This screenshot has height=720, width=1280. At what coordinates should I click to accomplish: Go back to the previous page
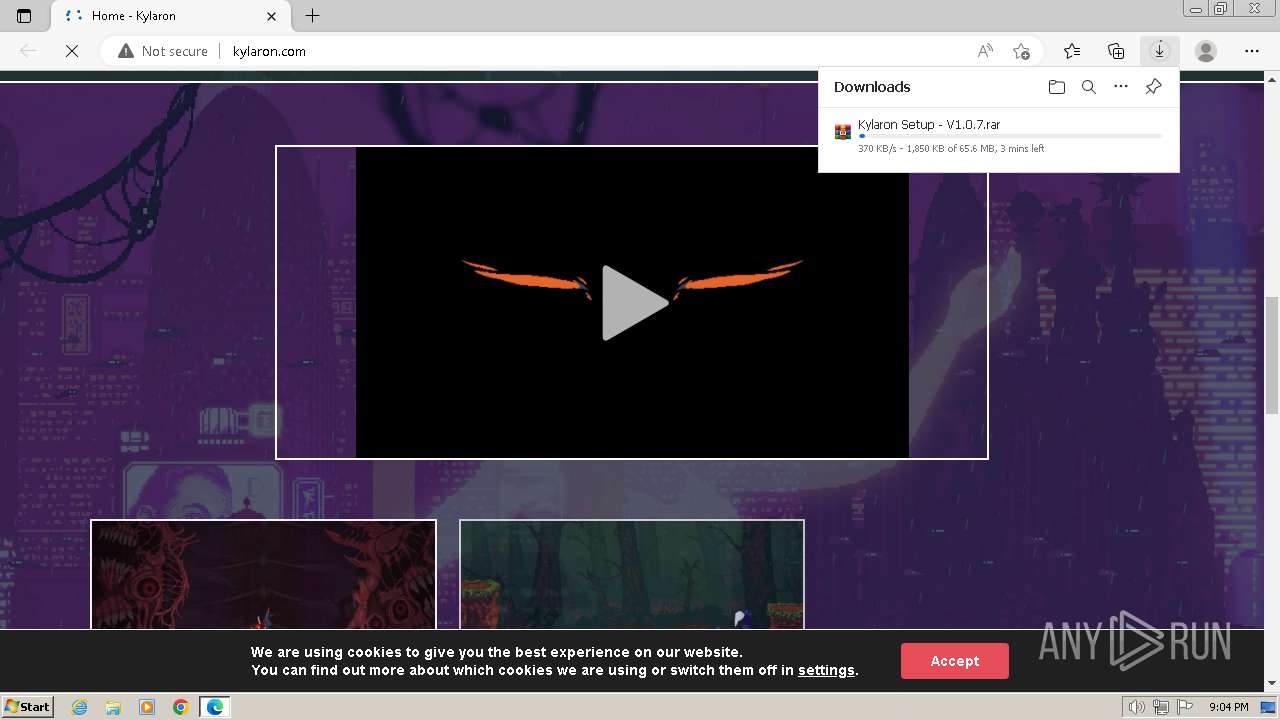(28, 51)
